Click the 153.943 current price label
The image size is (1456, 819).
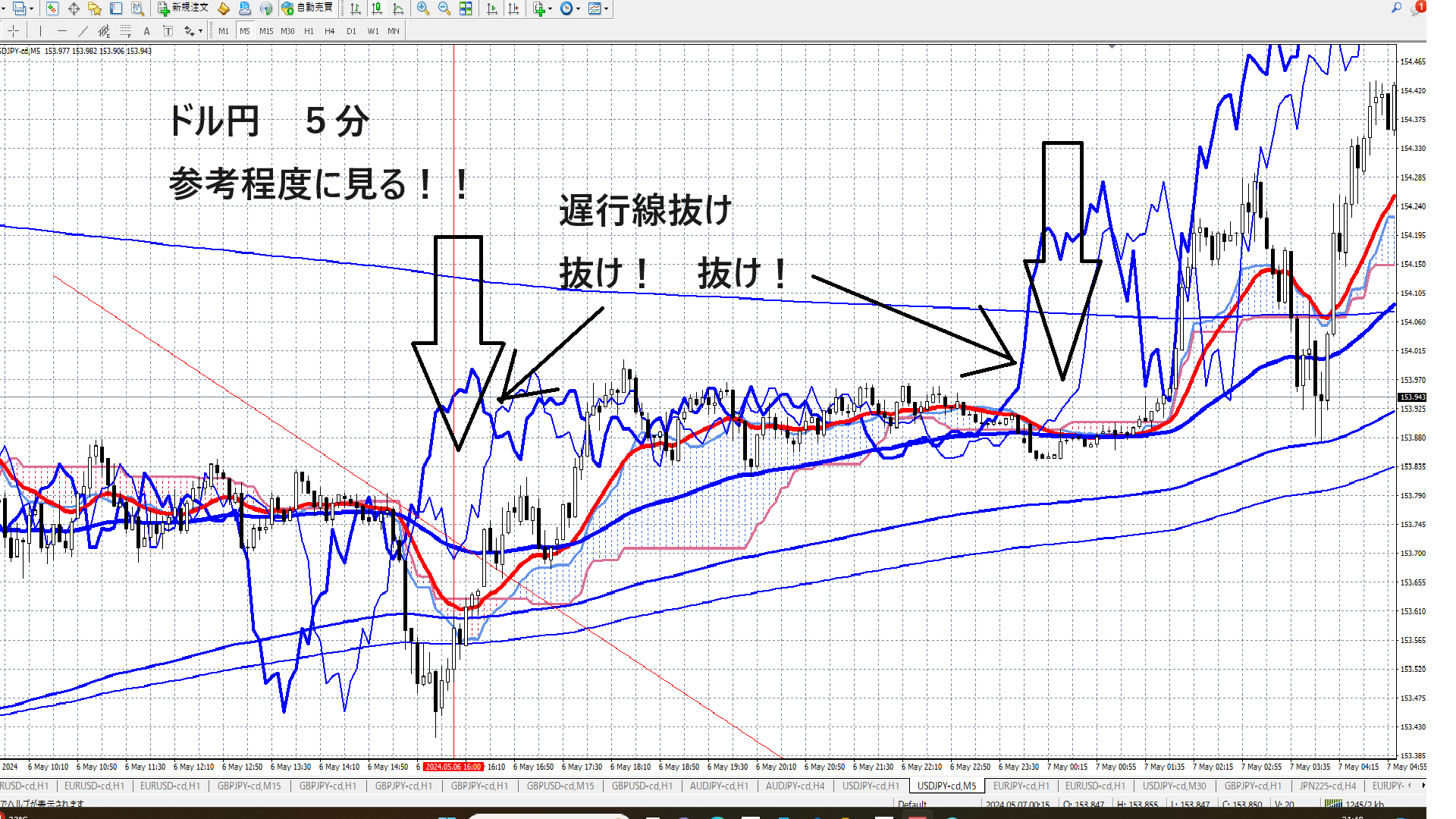(1412, 397)
